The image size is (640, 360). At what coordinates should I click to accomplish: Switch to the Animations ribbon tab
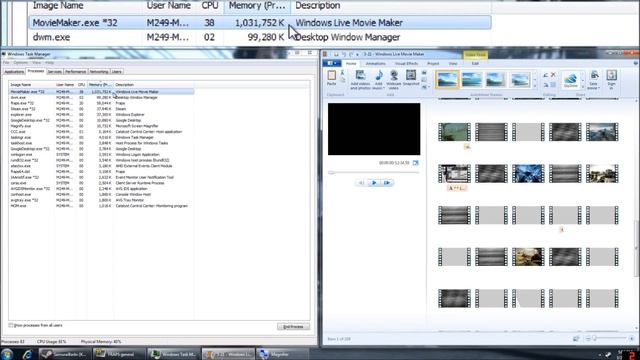click(x=375, y=64)
